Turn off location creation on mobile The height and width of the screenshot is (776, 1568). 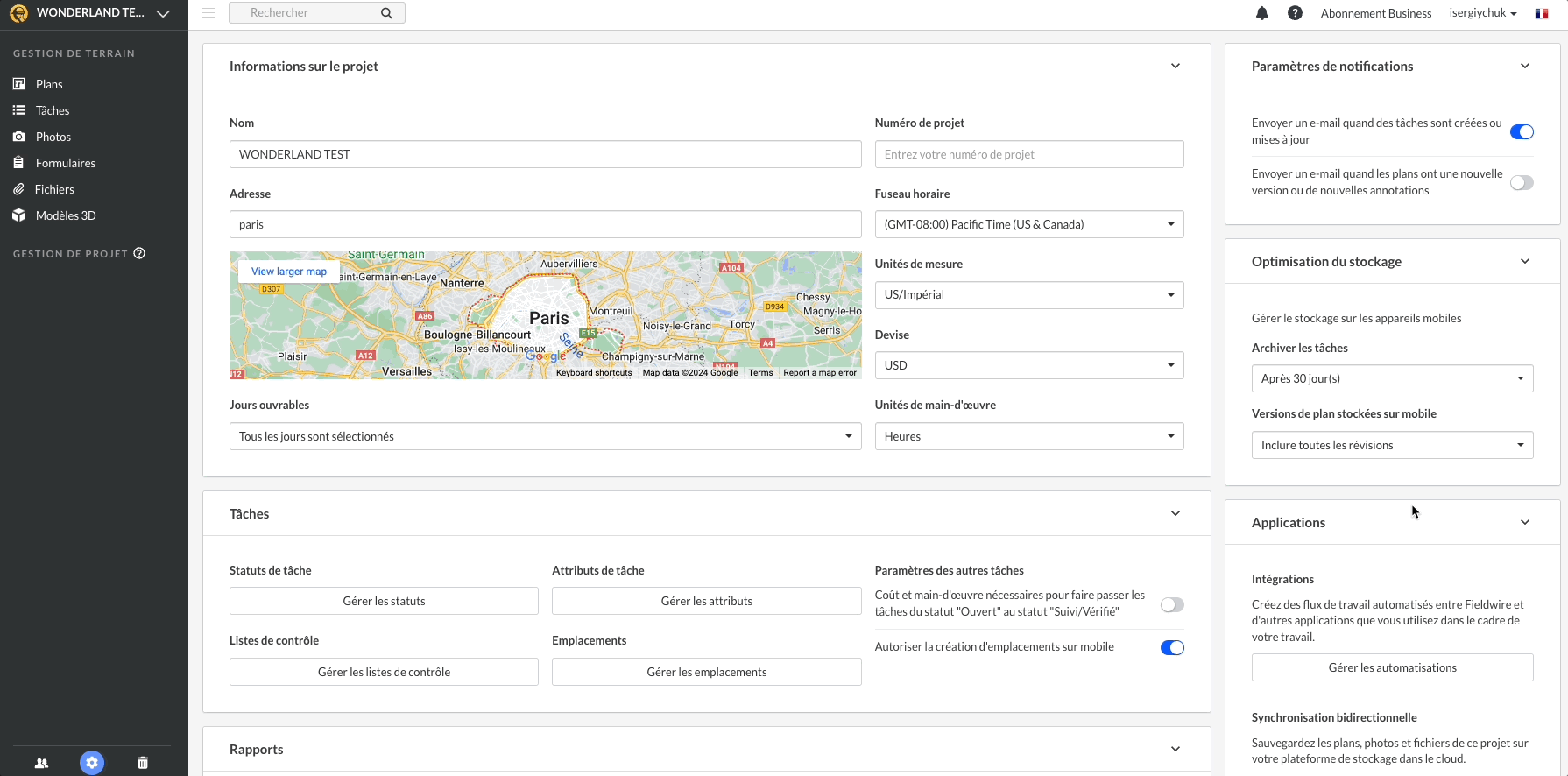[1172, 648]
